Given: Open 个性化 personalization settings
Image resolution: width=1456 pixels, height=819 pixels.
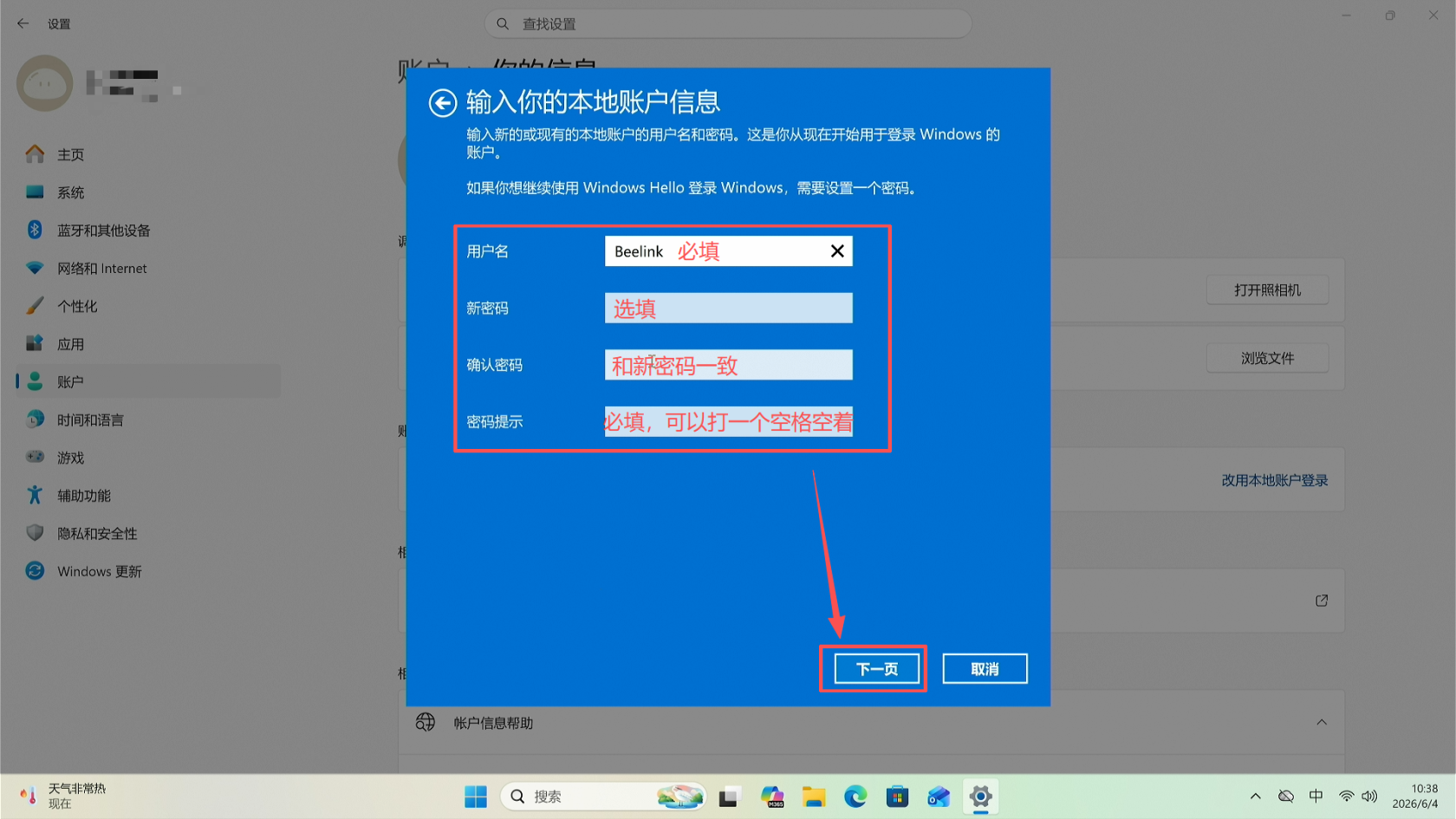Looking at the screenshot, I should point(147,306).
